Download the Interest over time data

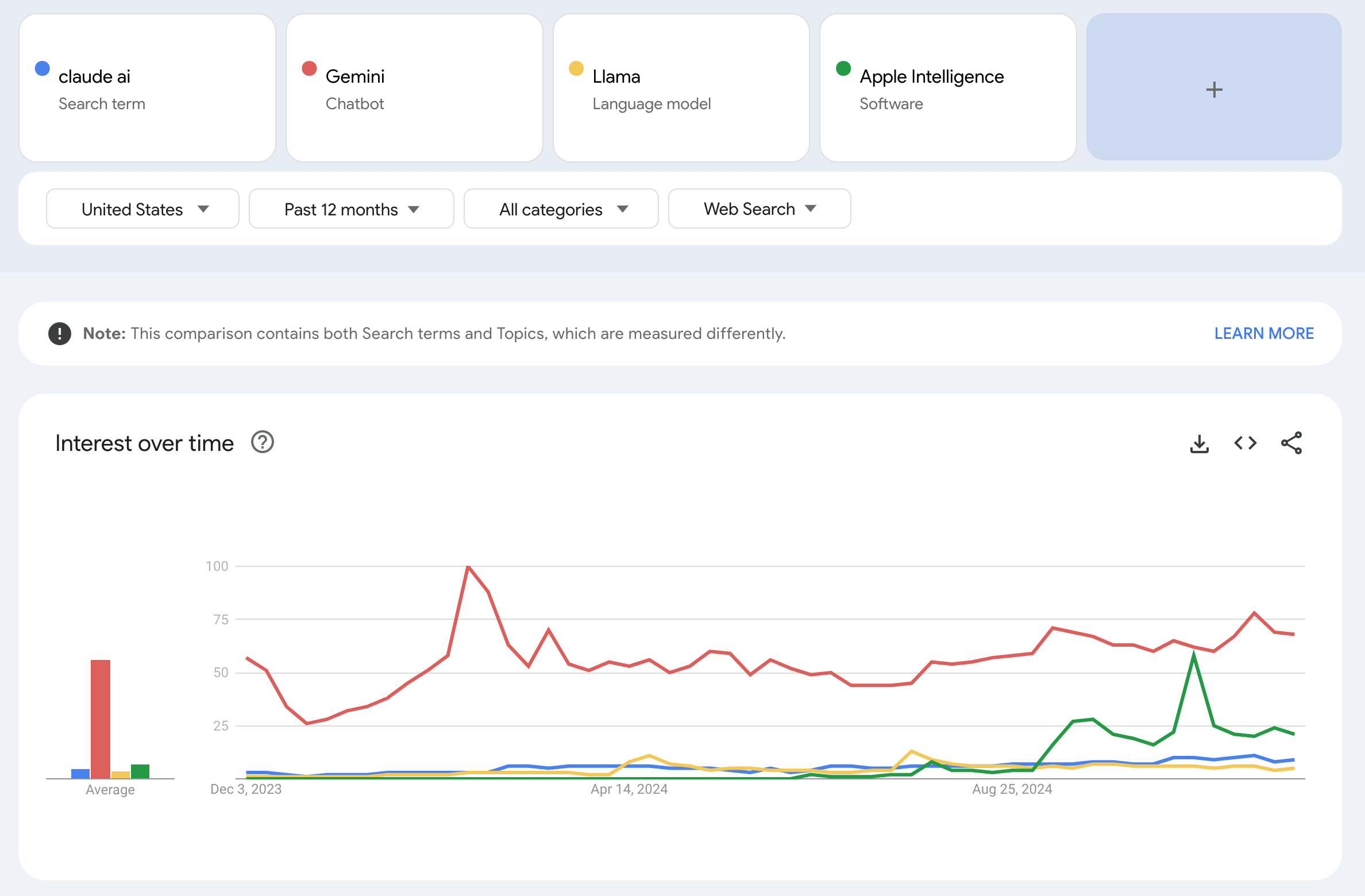point(1199,443)
